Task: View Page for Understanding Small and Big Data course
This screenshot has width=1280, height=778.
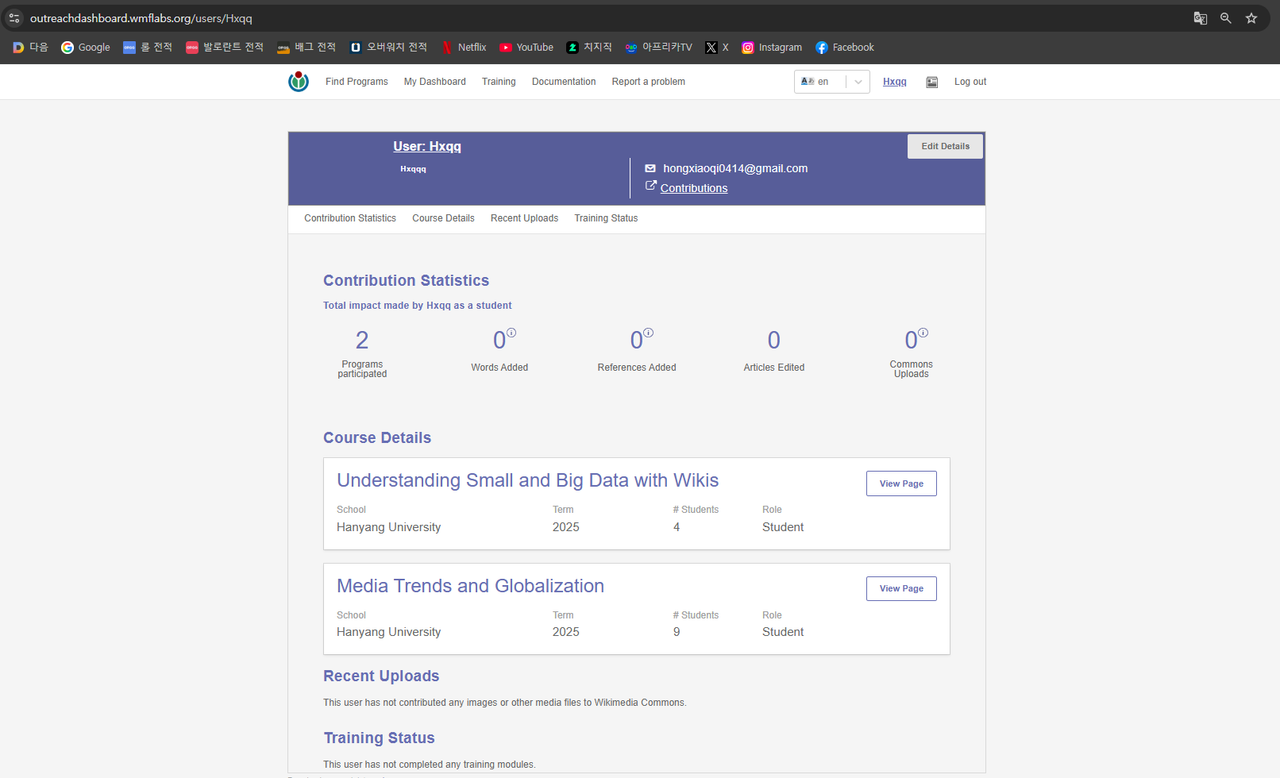Action: (901, 483)
